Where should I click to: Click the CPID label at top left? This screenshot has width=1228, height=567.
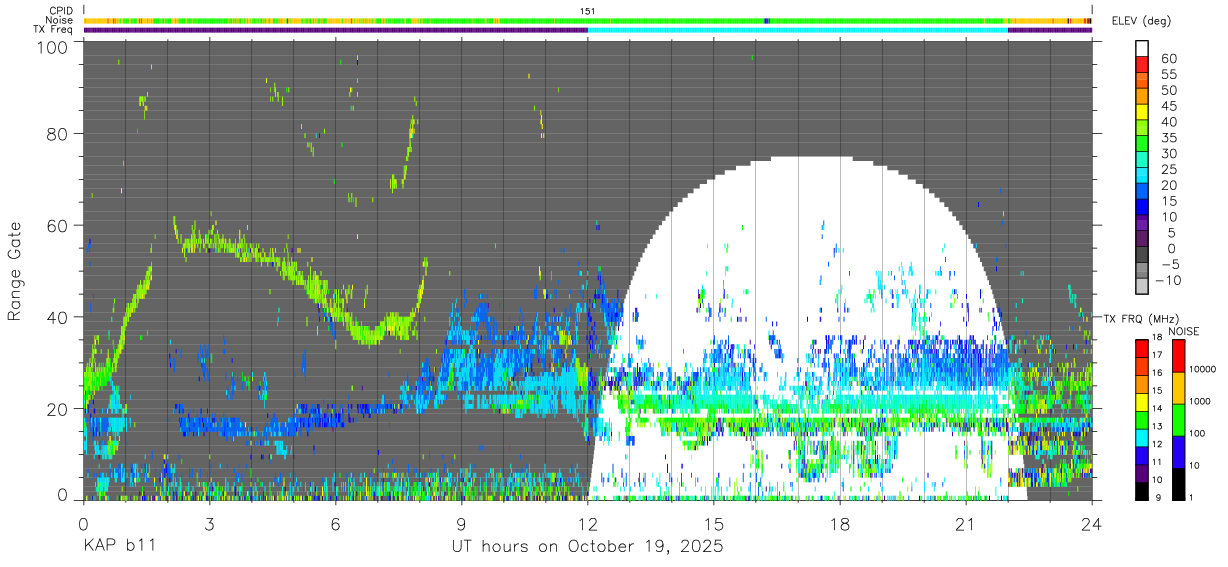(60, 10)
